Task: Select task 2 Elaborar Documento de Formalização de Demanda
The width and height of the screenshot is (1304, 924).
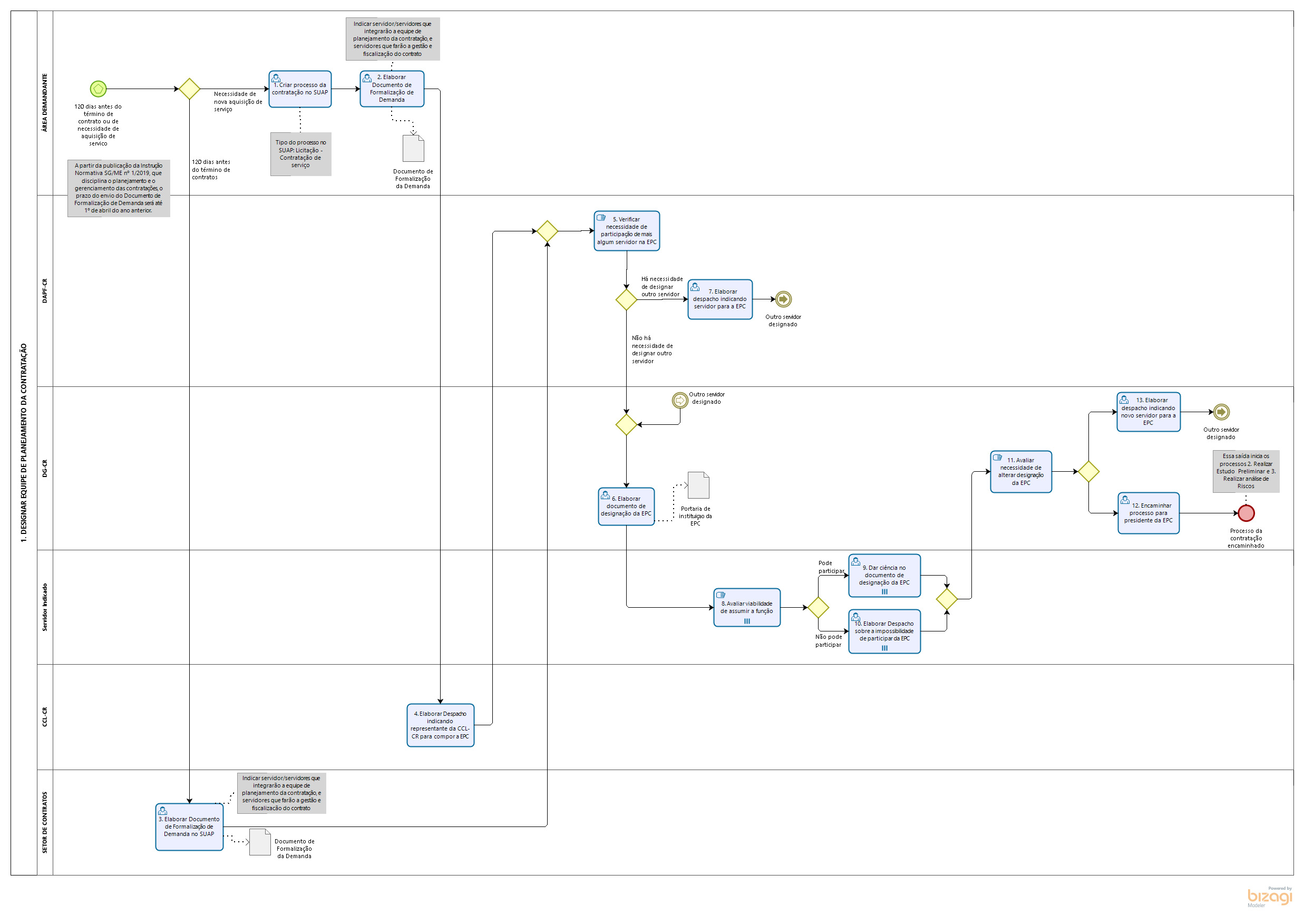Action: [392, 89]
